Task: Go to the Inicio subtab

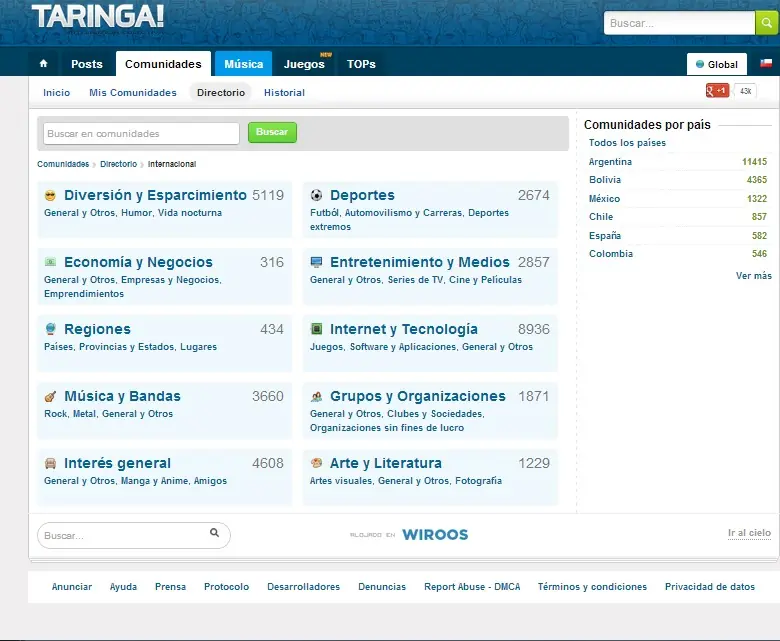Action: point(57,92)
